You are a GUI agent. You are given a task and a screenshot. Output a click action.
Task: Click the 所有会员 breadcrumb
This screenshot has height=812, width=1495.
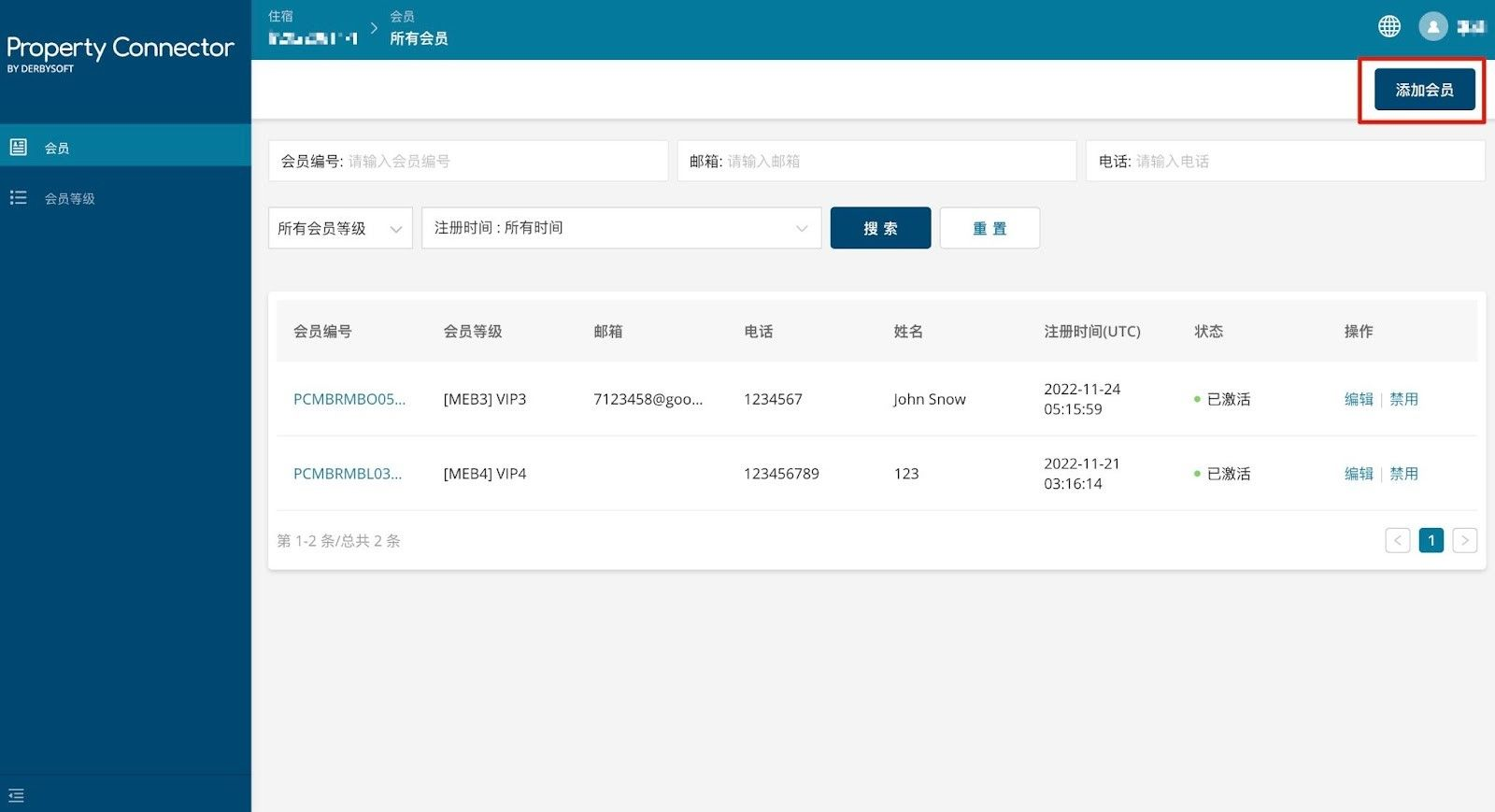(419, 38)
